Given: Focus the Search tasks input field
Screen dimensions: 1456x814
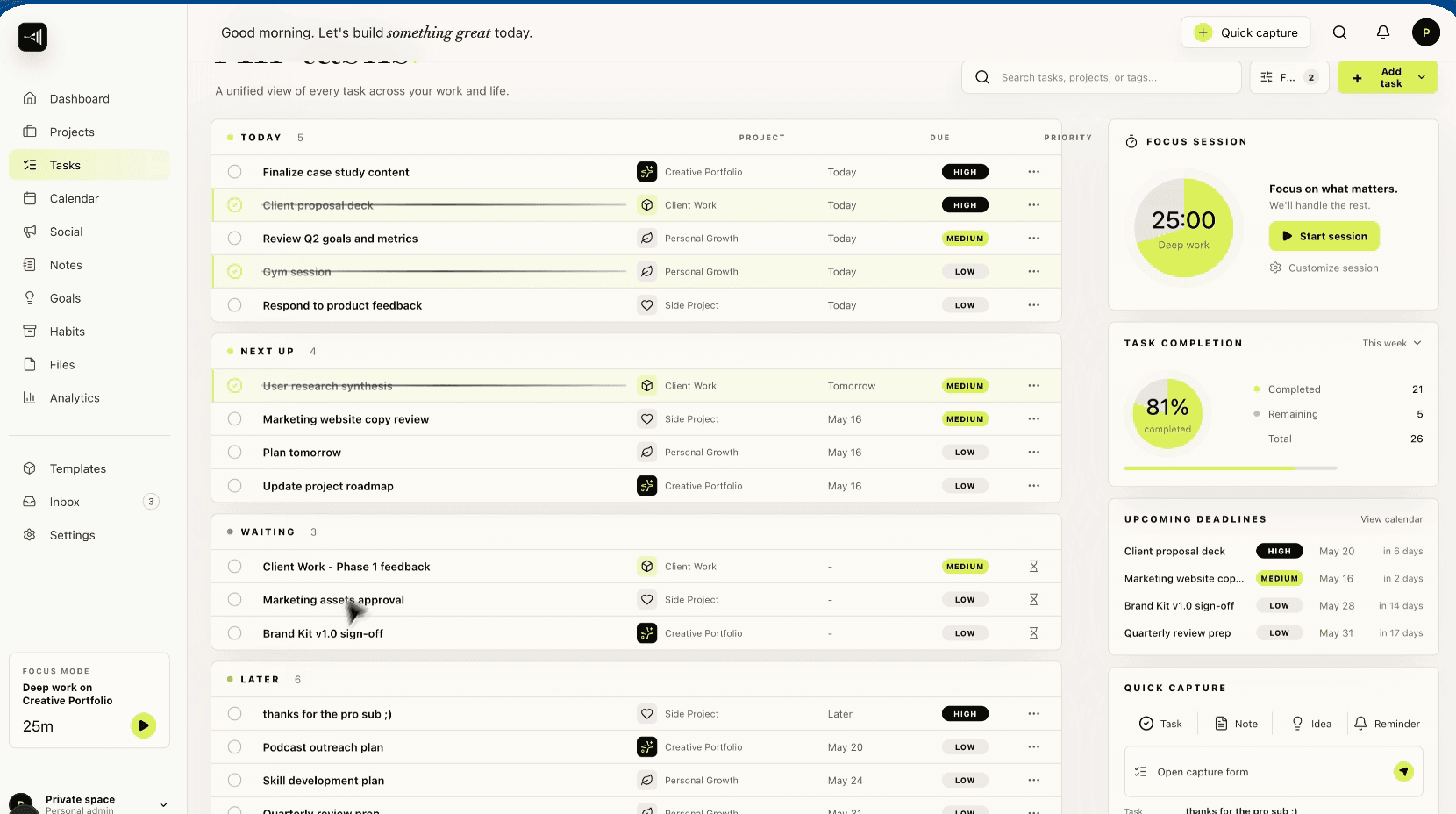Looking at the screenshot, I should (x=1103, y=77).
